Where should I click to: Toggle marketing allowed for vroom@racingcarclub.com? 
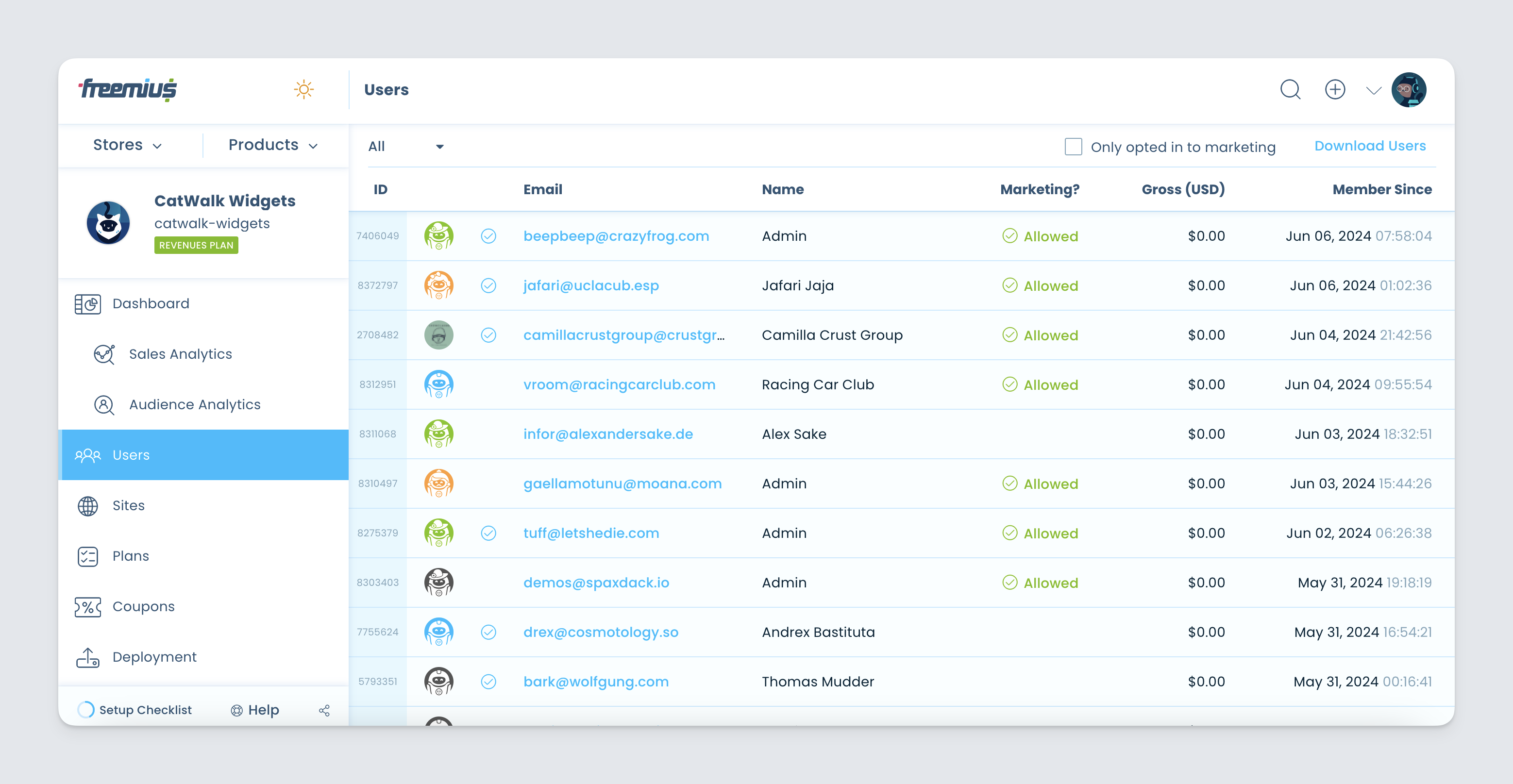pos(1039,385)
